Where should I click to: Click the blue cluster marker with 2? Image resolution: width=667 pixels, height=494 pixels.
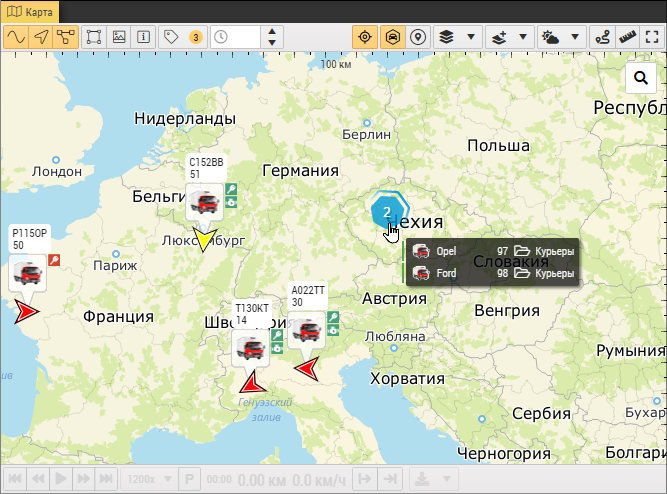[387, 211]
